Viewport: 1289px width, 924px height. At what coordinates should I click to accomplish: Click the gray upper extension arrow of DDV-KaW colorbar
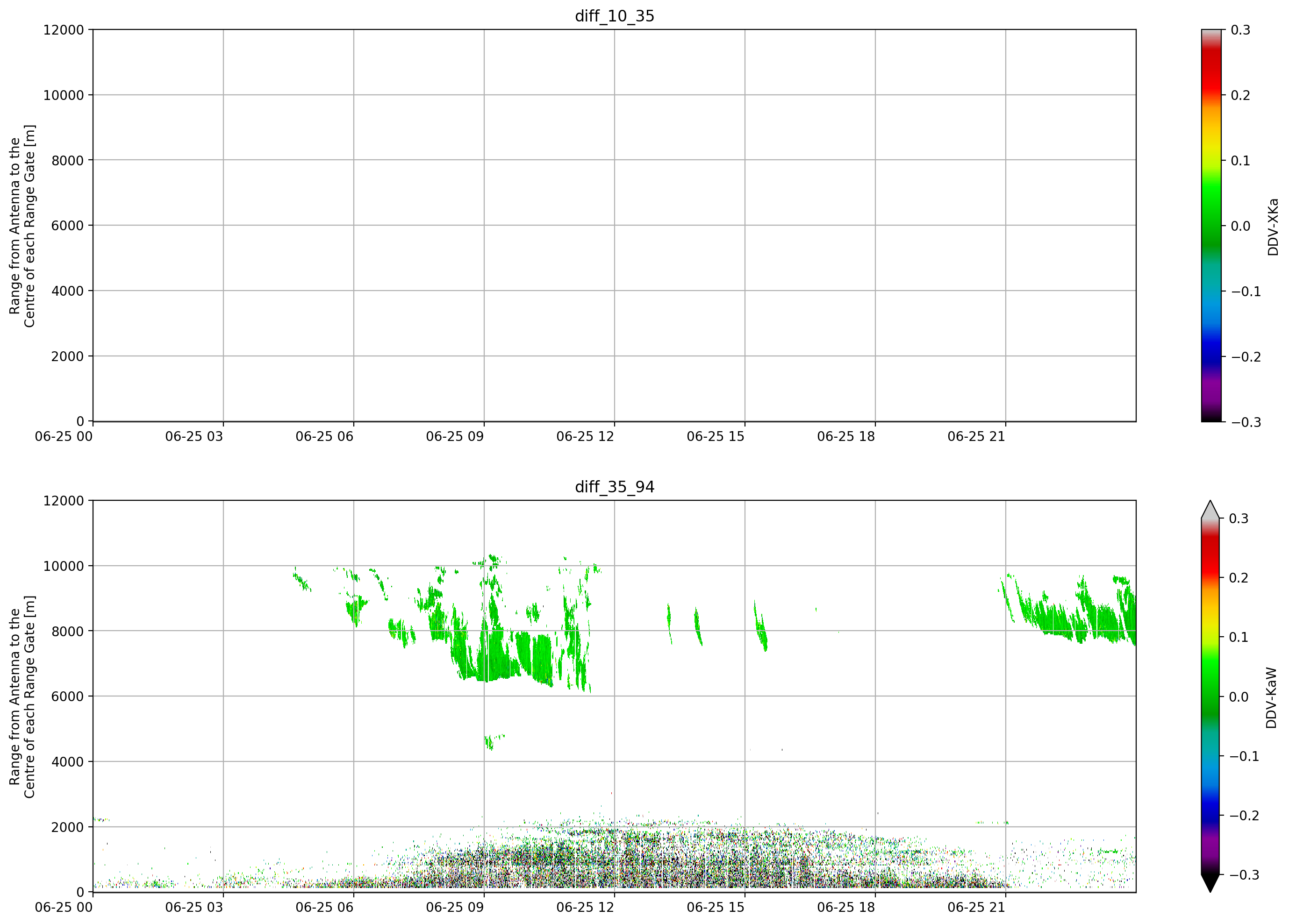(x=1211, y=510)
